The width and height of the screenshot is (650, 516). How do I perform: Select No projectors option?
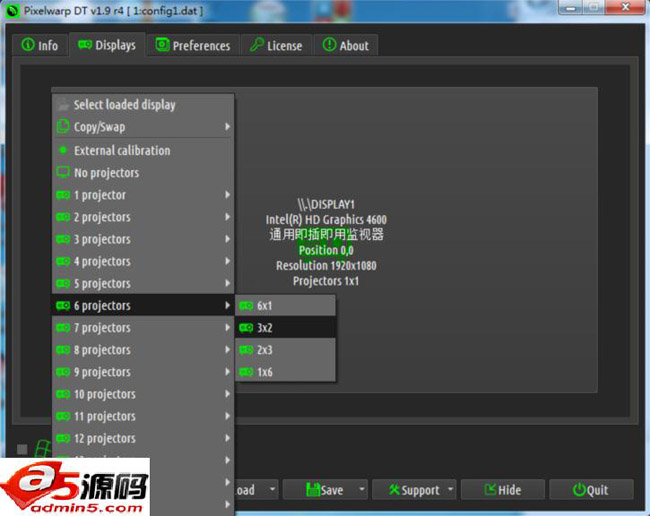[x=143, y=172]
